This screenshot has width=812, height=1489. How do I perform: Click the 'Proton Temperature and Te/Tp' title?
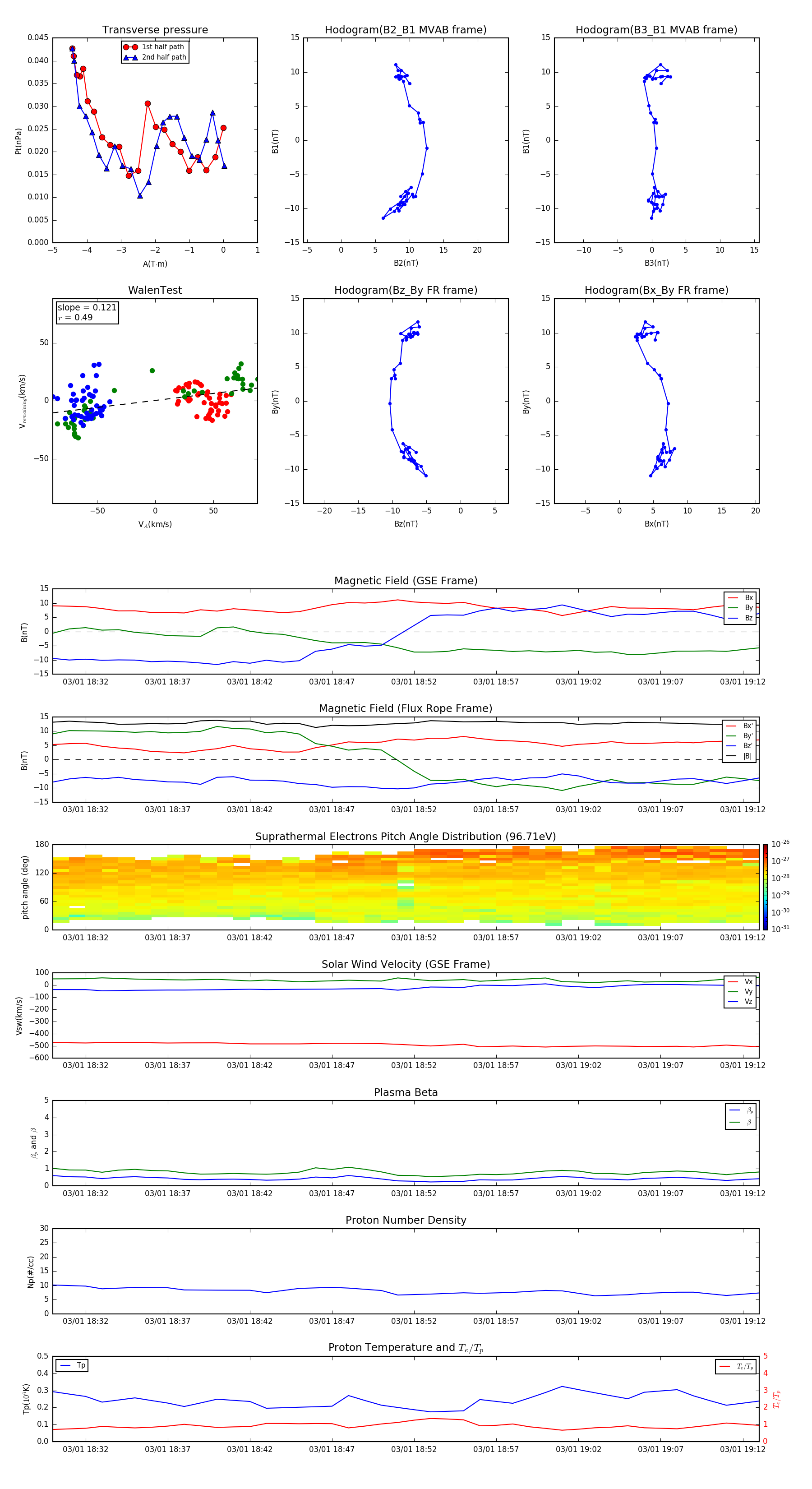coord(406,1348)
